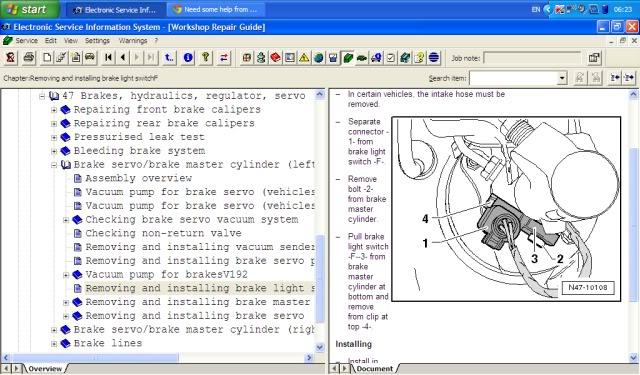Open 'Checking non-return valve' document
This screenshot has height=375, width=640.
point(163,233)
